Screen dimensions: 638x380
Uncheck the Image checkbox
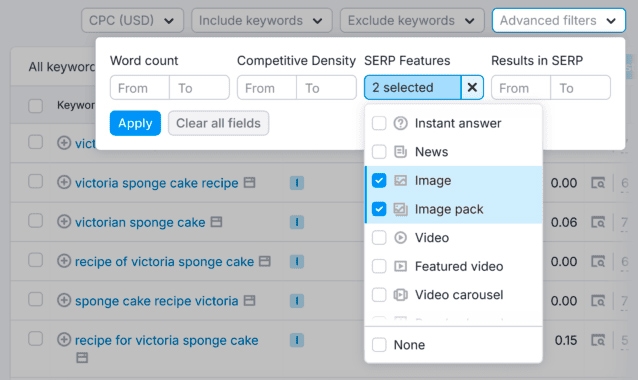[x=379, y=180]
